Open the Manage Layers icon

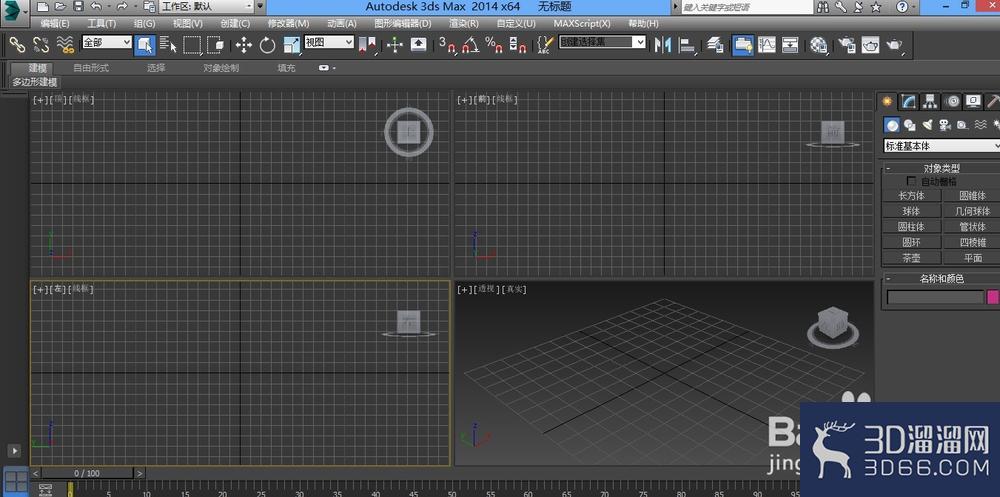click(x=716, y=45)
